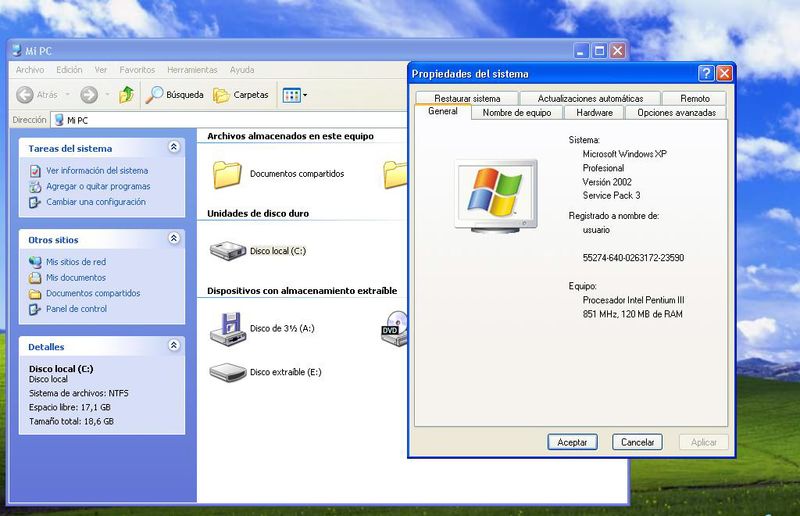Collapse the Detalles panel

point(173,346)
